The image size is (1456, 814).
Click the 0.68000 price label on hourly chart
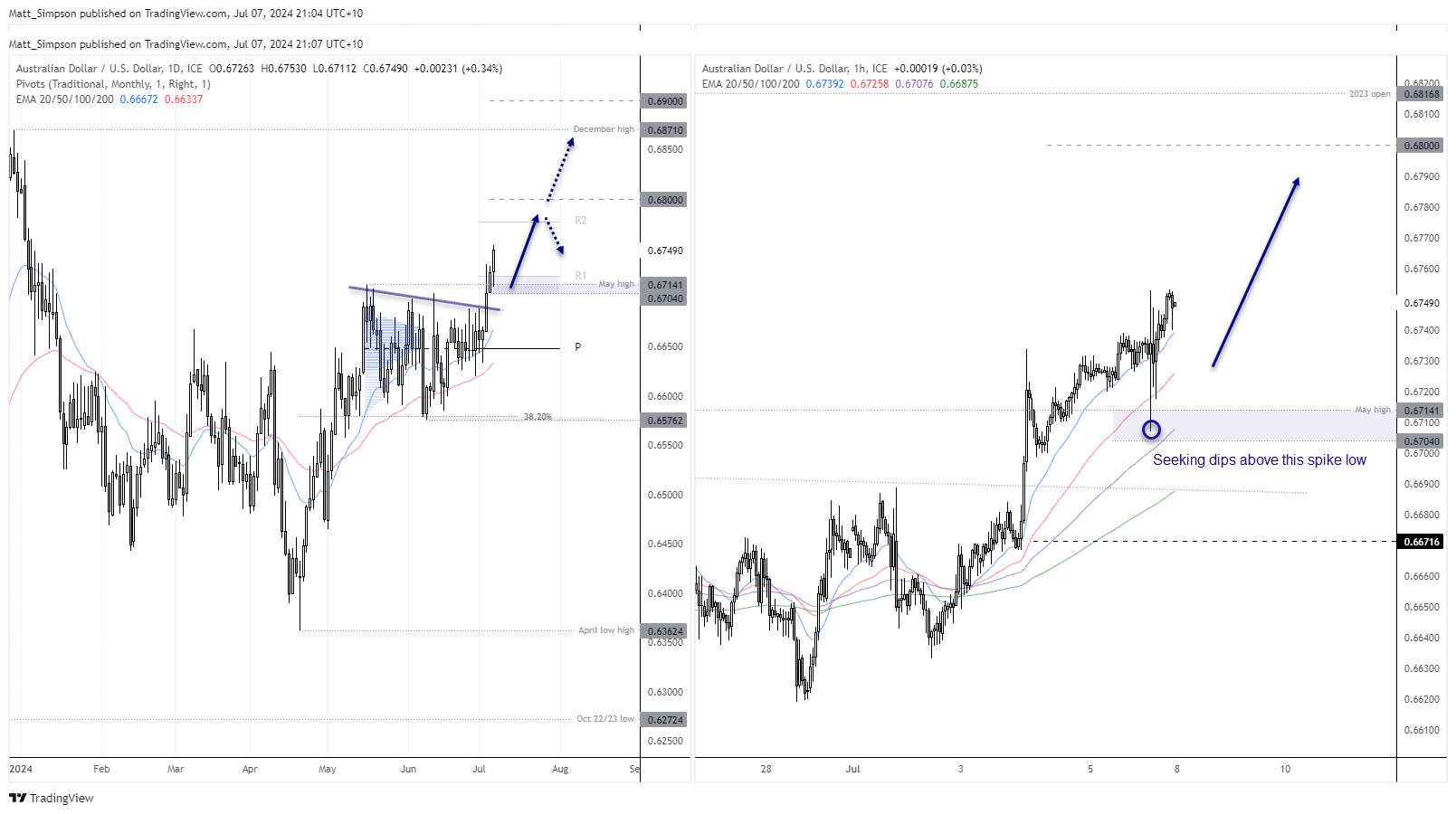pyautogui.click(x=1422, y=146)
